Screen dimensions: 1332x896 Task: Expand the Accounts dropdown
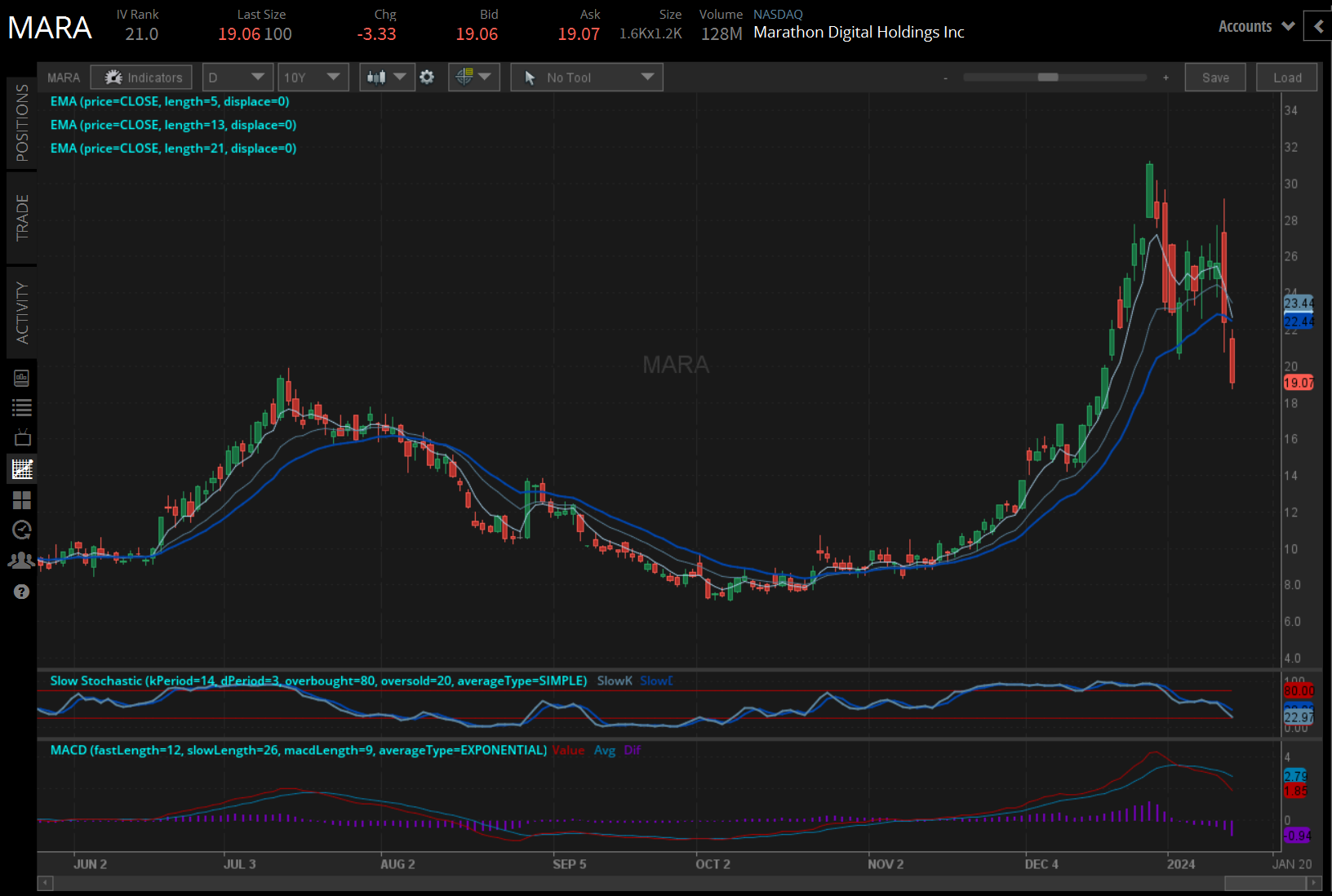click(1255, 26)
